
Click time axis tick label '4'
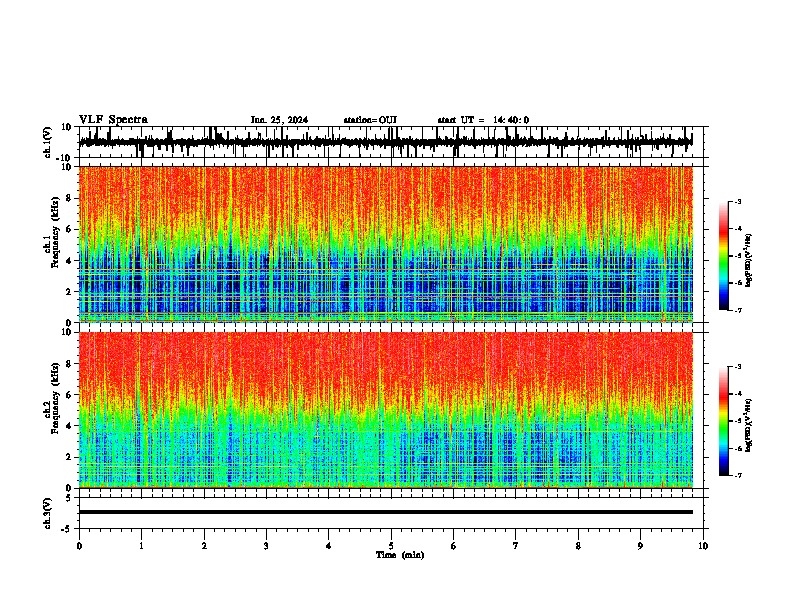pyautogui.click(x=329, y=546)
